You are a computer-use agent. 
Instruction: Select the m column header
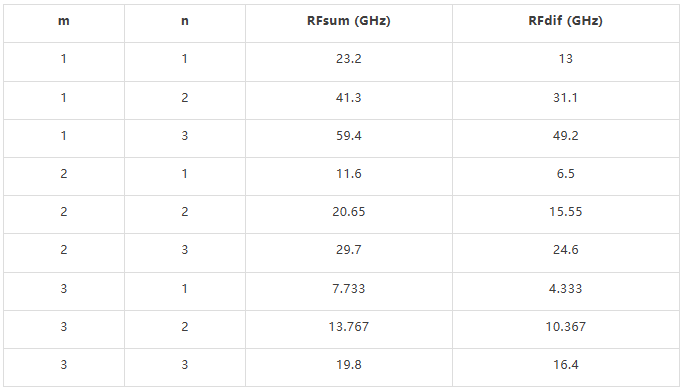(x=64, y=21)
